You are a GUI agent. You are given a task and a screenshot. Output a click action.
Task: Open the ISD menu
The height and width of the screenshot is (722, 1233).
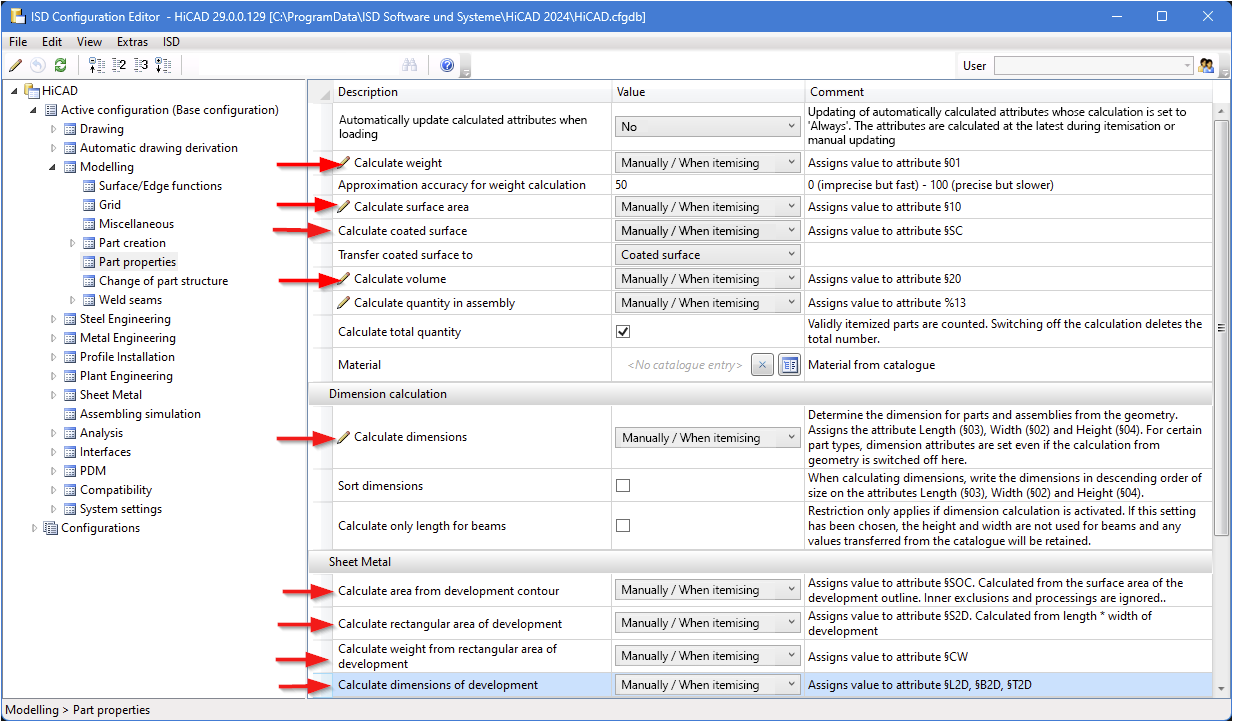coord(172,42)
